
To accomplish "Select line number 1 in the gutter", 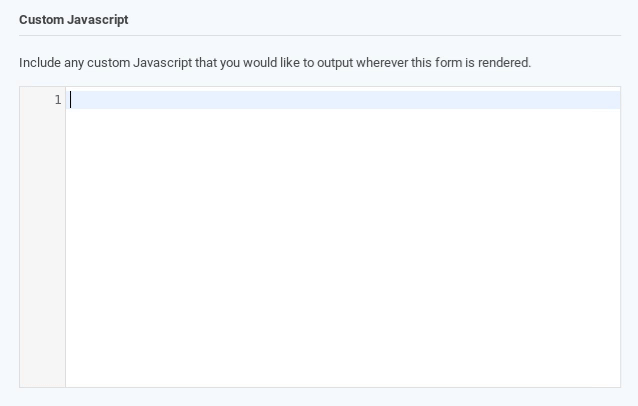I will [58, 100].
